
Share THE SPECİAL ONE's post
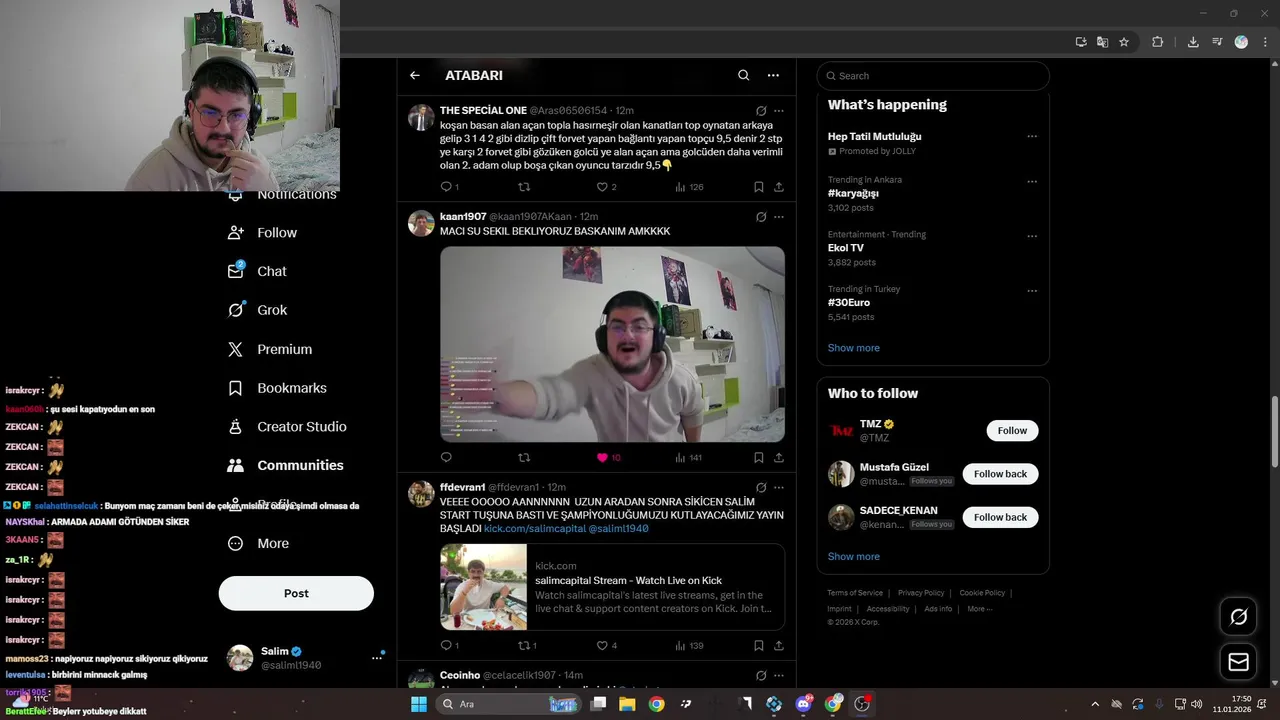(x=779, y=187)
